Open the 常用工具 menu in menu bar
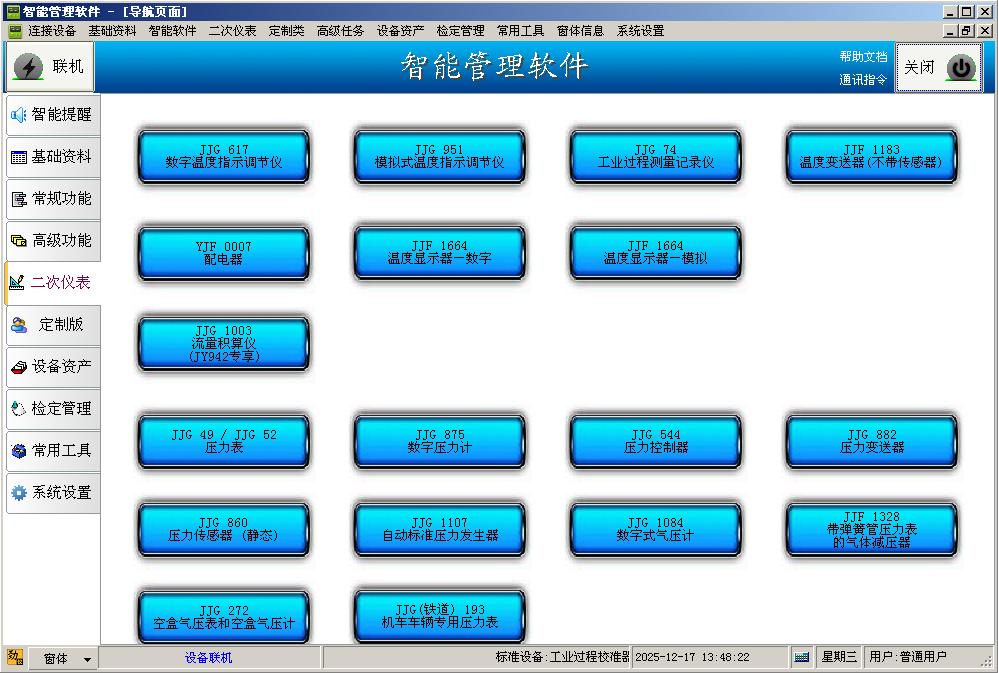The height and width of the screenshot is (673, 998). coord(520,31)
